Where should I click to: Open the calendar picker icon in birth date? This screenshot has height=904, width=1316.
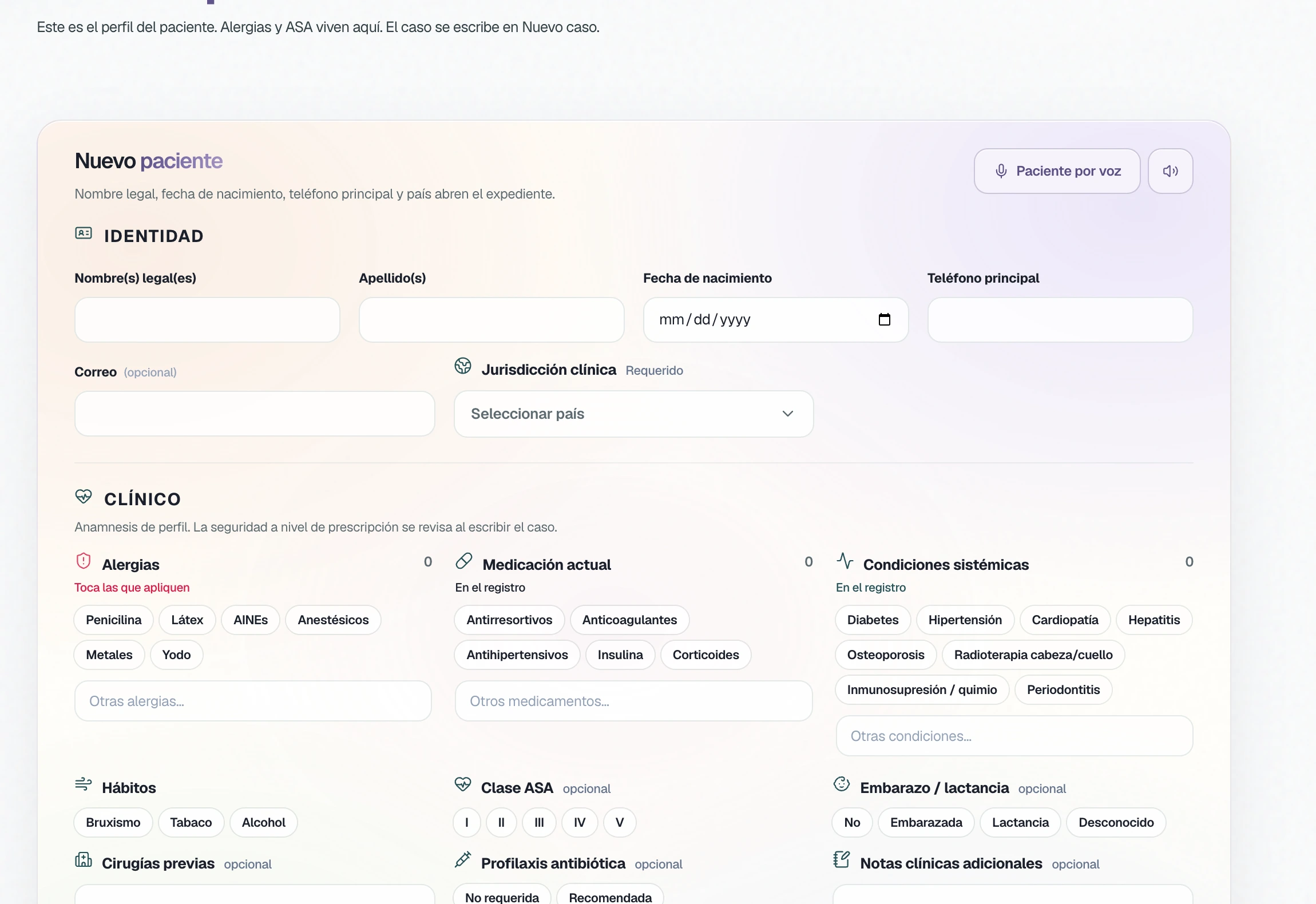(884, 319)
